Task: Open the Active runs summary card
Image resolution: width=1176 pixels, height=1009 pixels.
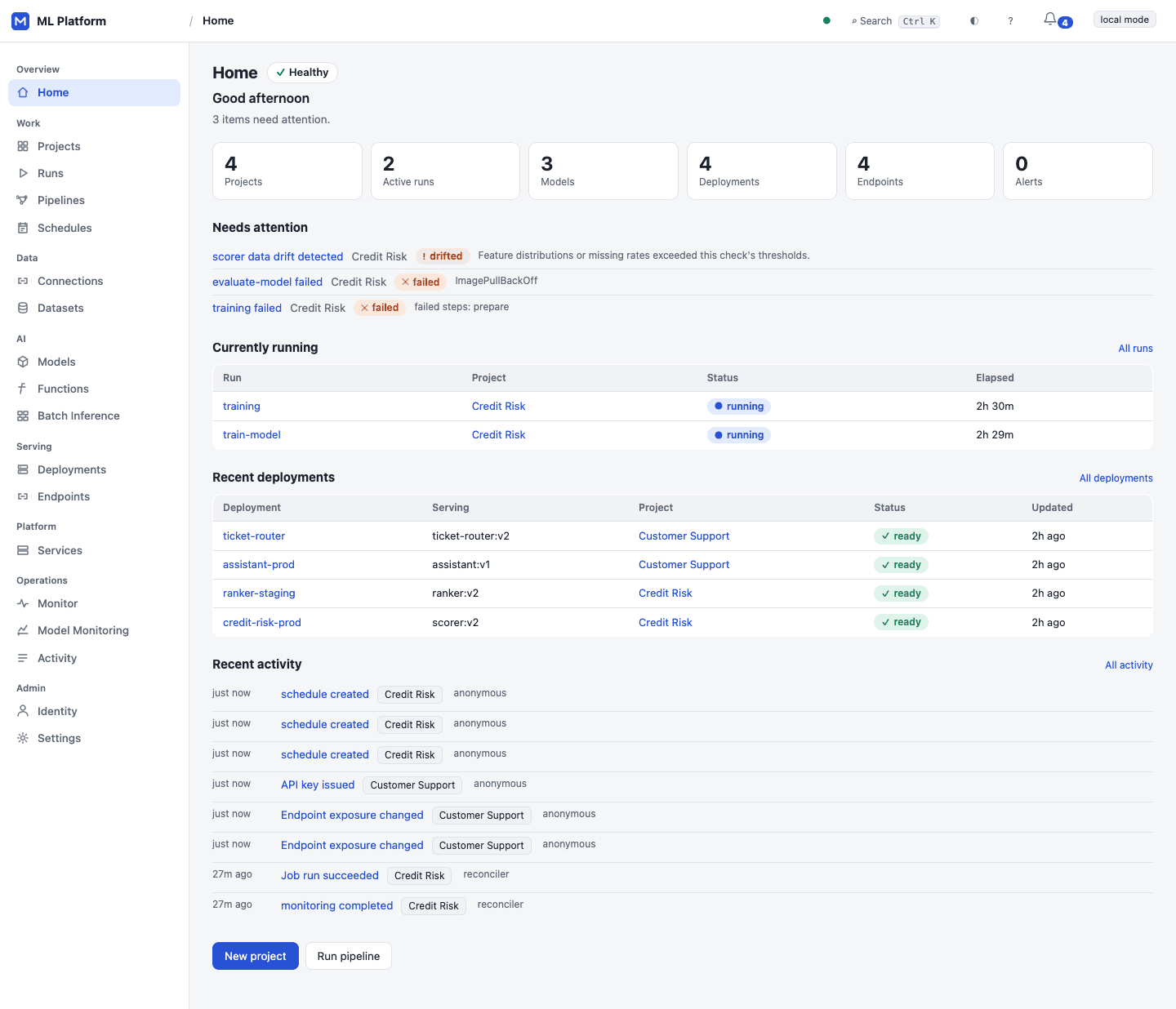Action: click(445, 171)
